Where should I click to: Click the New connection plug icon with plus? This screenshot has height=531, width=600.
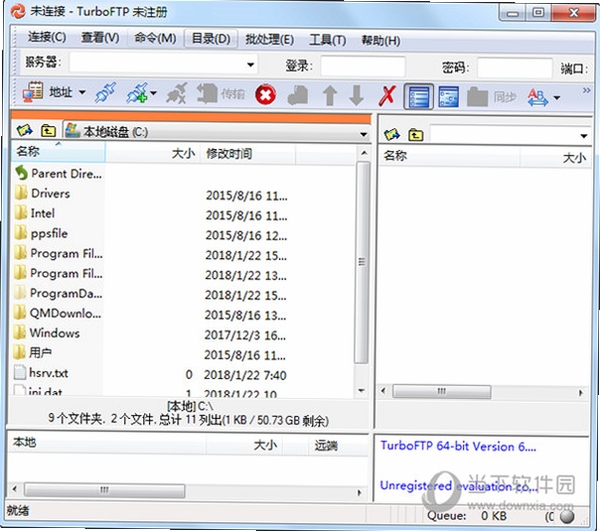coord(137,93)
